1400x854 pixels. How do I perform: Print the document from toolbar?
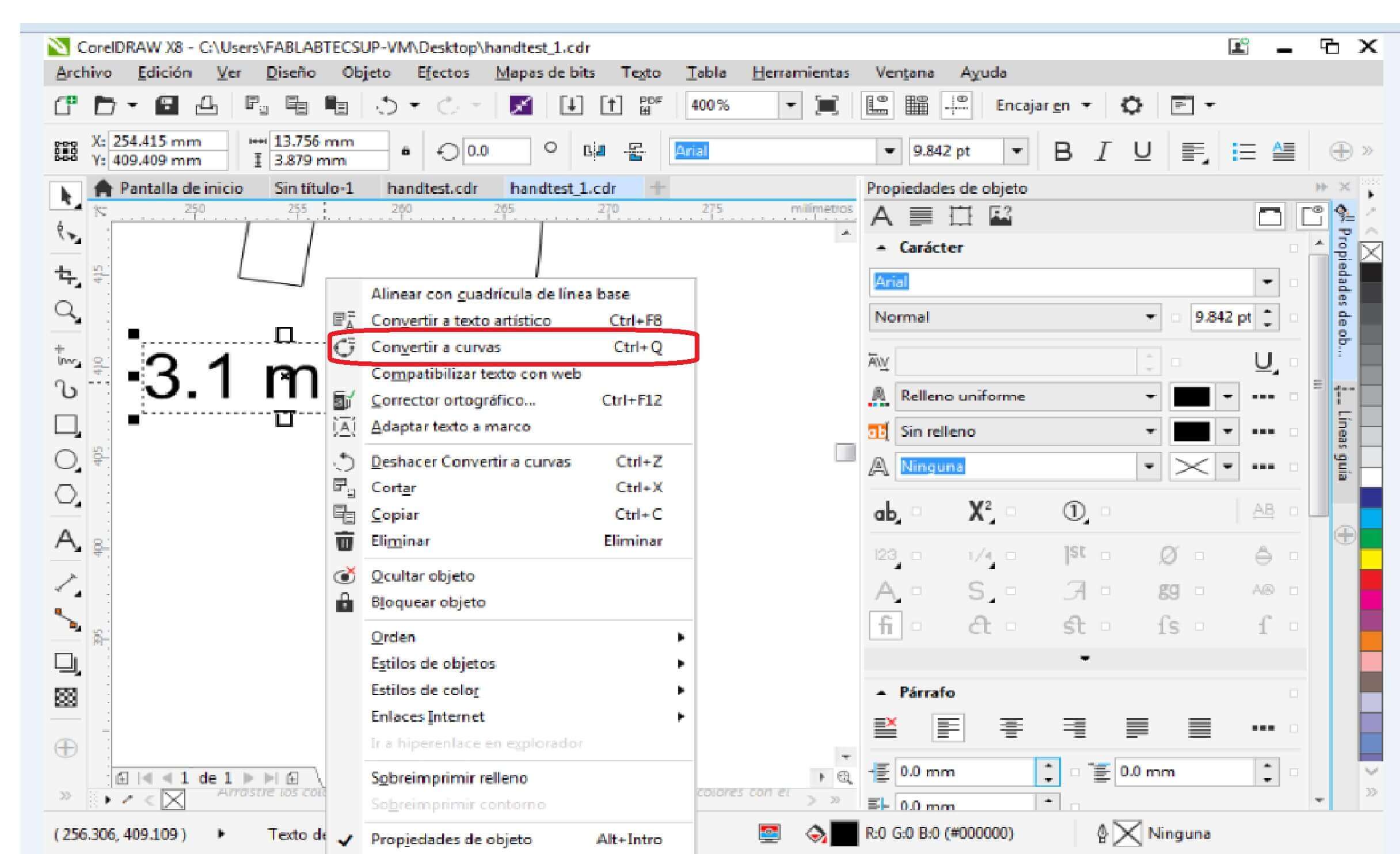[206, 105]
